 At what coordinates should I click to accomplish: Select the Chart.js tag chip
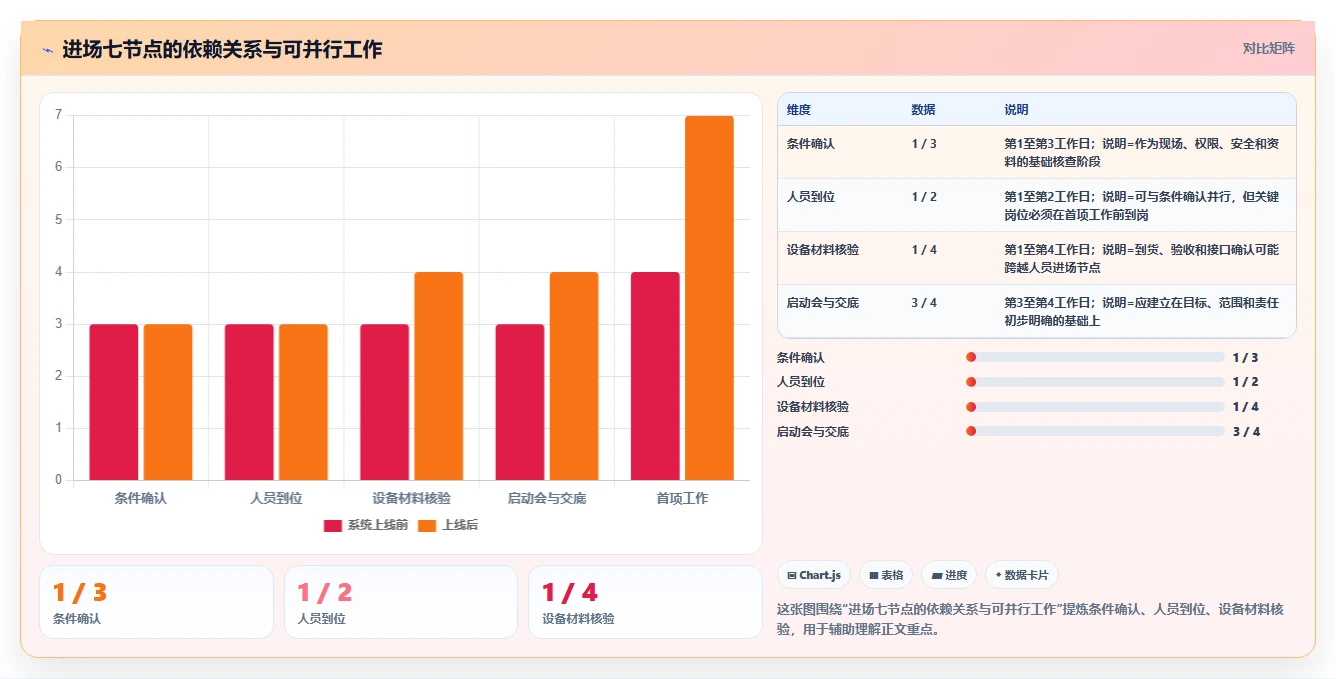point(814,575)
